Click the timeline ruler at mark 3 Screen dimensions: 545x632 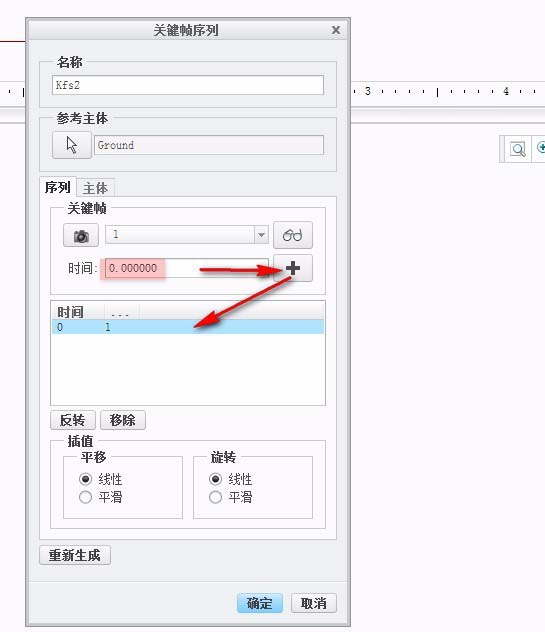368,91
